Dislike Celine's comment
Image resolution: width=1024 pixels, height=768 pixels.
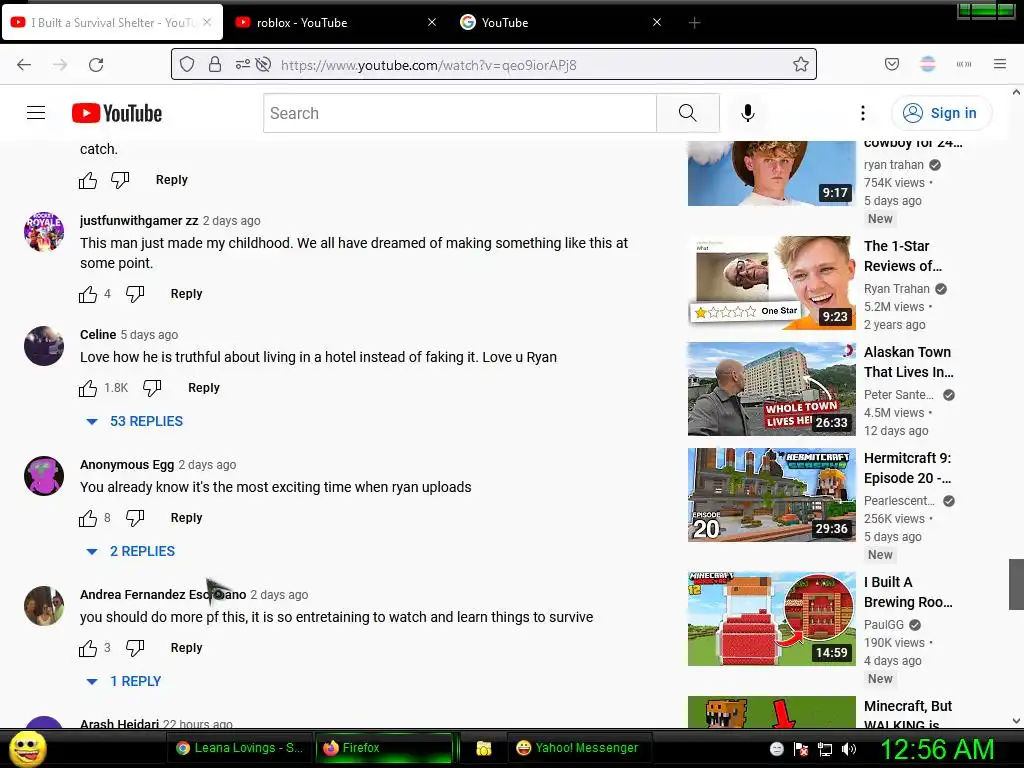(152, 389)
